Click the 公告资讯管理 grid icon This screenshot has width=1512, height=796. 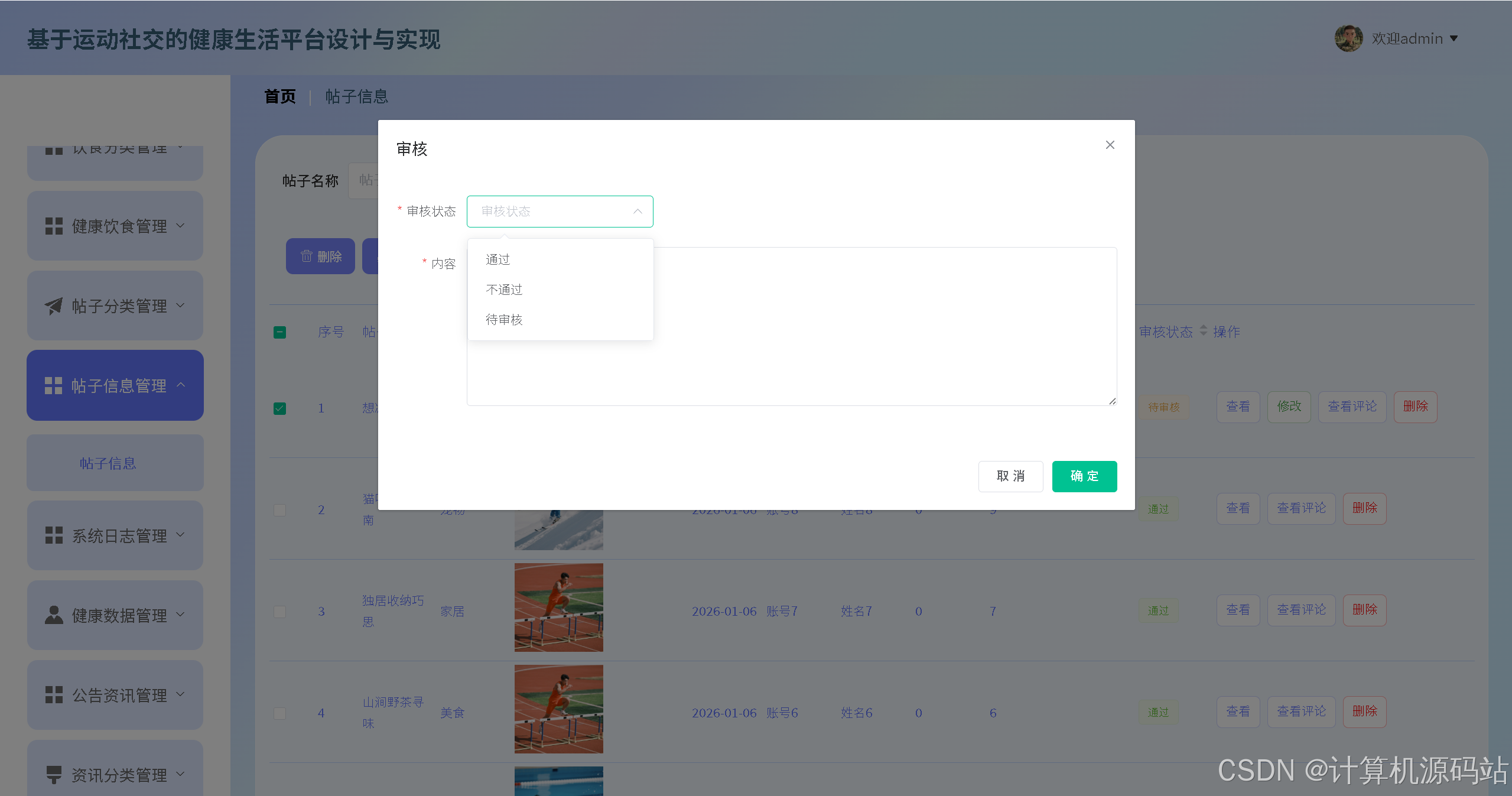click(54, 695)
